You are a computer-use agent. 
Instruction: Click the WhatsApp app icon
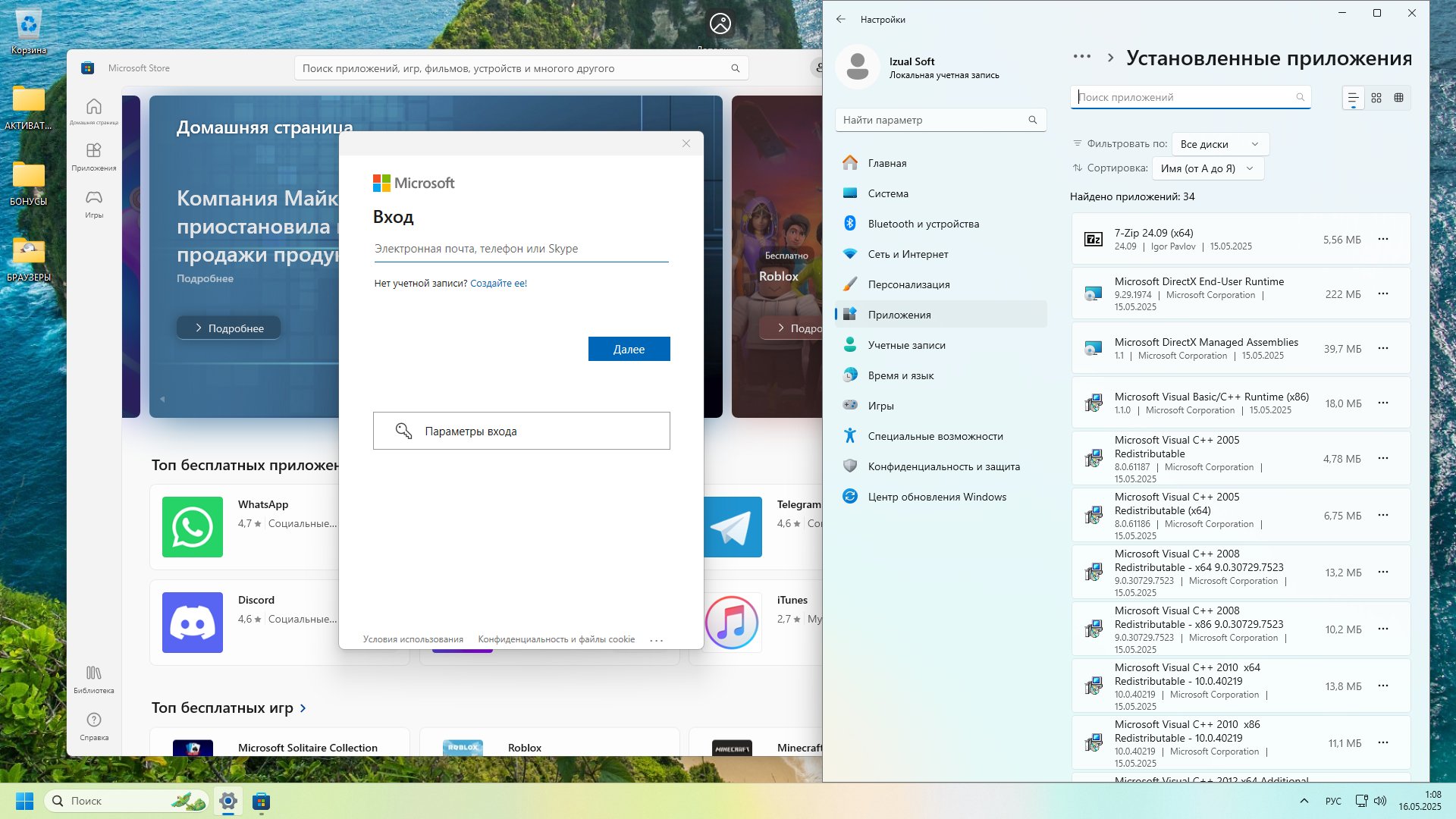pos(193,527)
